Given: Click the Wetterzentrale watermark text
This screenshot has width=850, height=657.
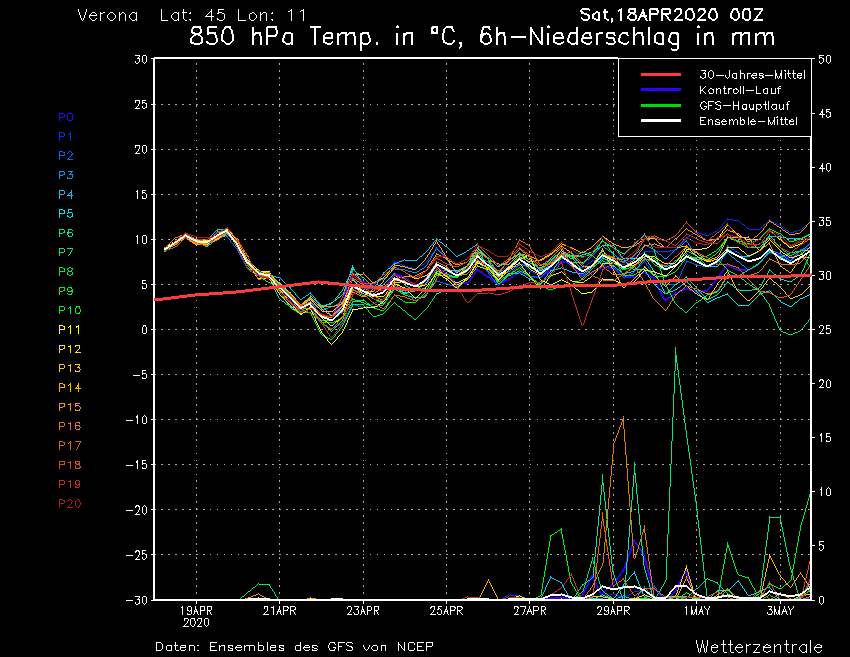Looking at the screenshot, I should [x=758, y=646].
